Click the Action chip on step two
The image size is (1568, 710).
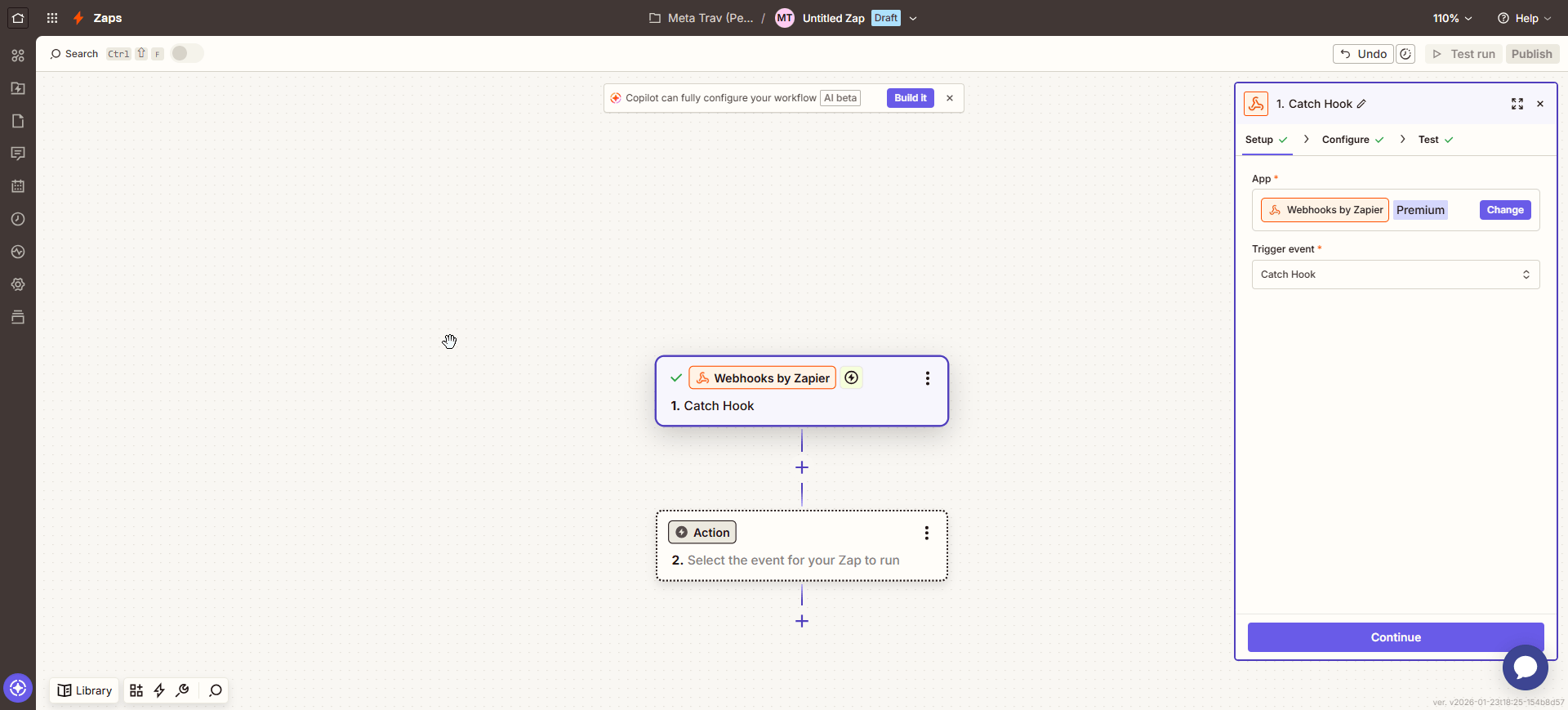pyautogui.click(x=702, y=533)
